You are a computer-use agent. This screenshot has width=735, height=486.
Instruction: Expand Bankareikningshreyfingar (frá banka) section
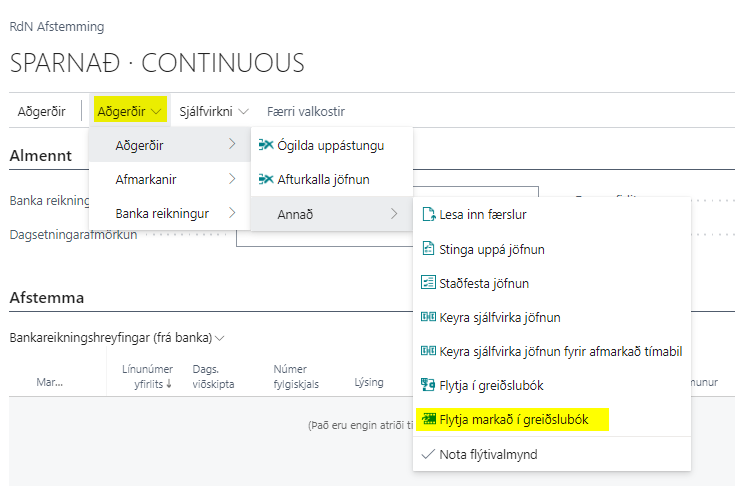(x=117, y=338)
